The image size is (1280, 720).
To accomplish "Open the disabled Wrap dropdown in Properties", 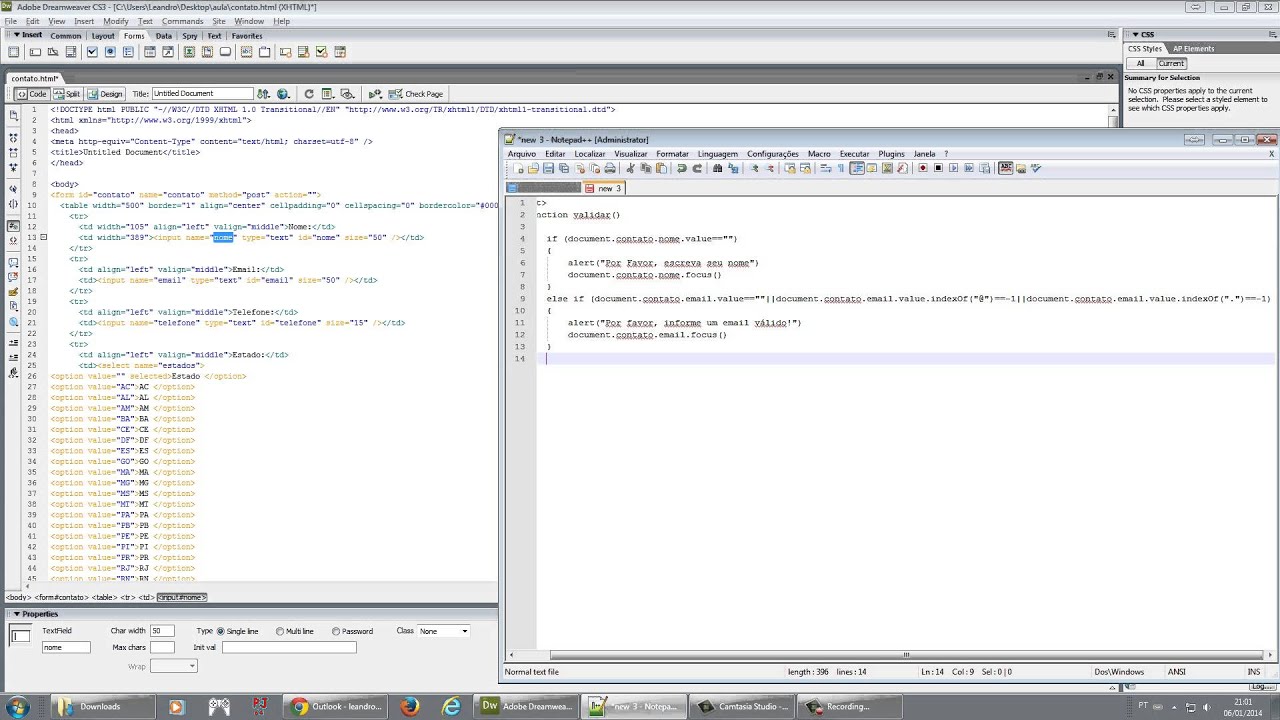I will point(173,666).
